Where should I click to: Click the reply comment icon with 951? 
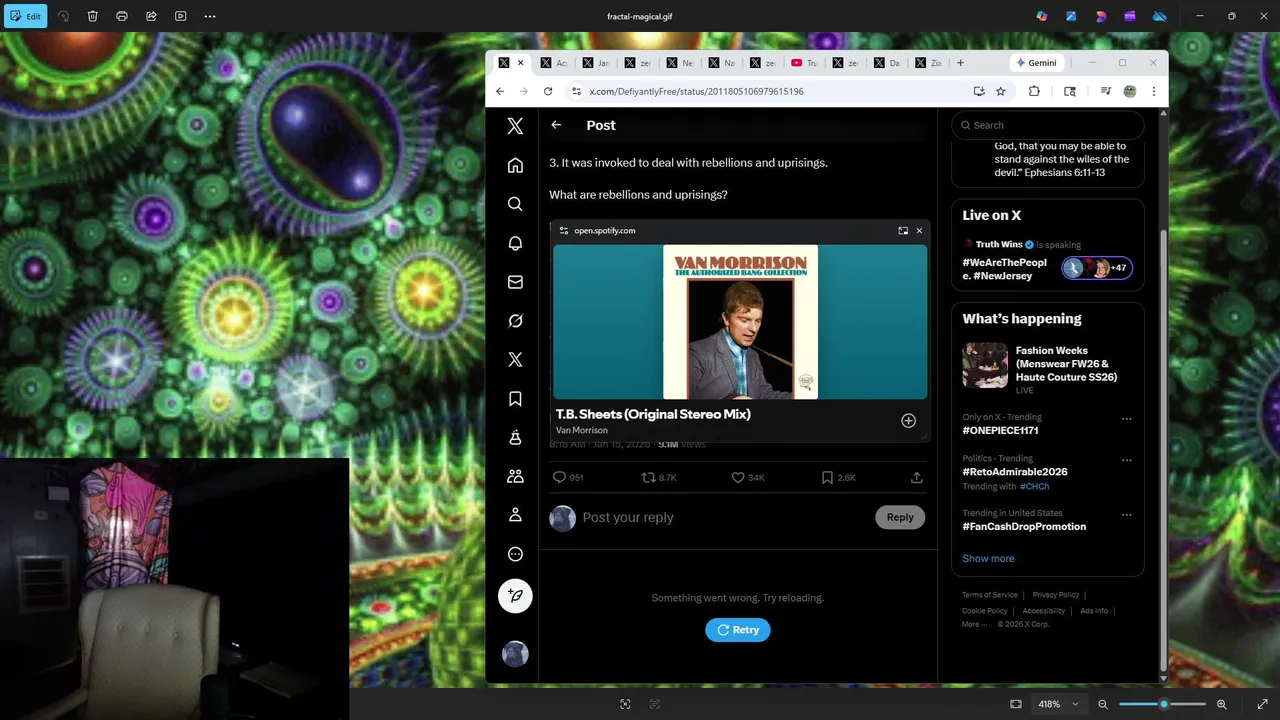point(568,478)
